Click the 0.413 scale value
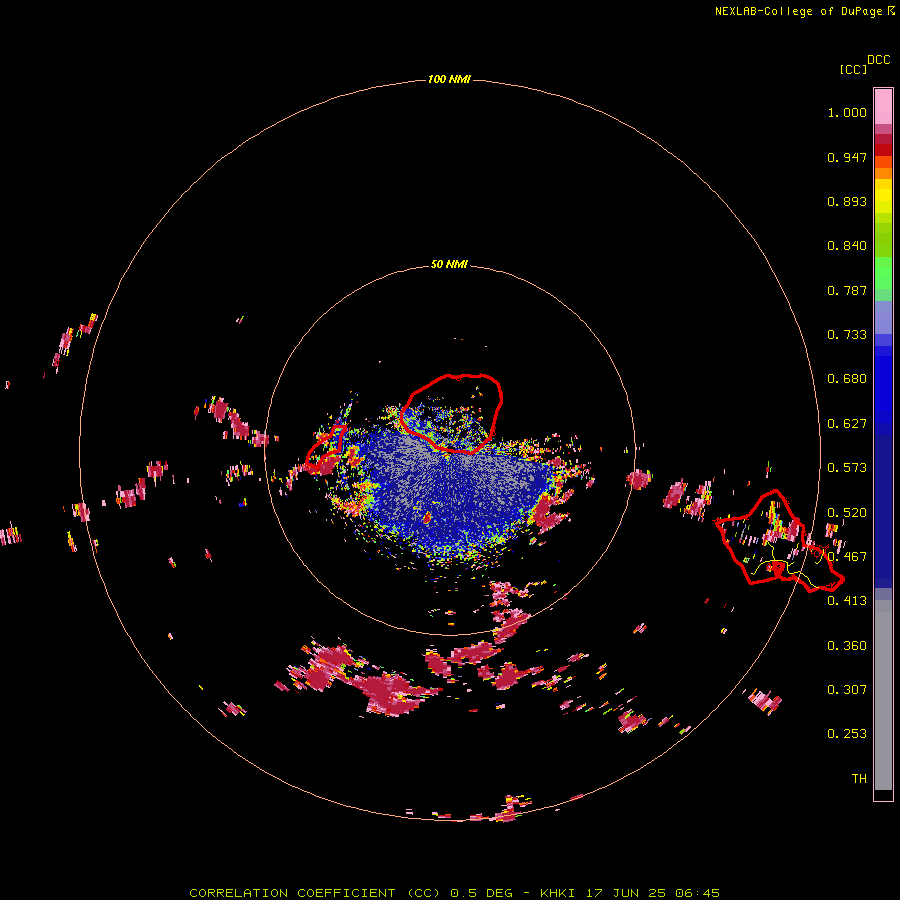The image size is (900, 900). tap(847, 601)
